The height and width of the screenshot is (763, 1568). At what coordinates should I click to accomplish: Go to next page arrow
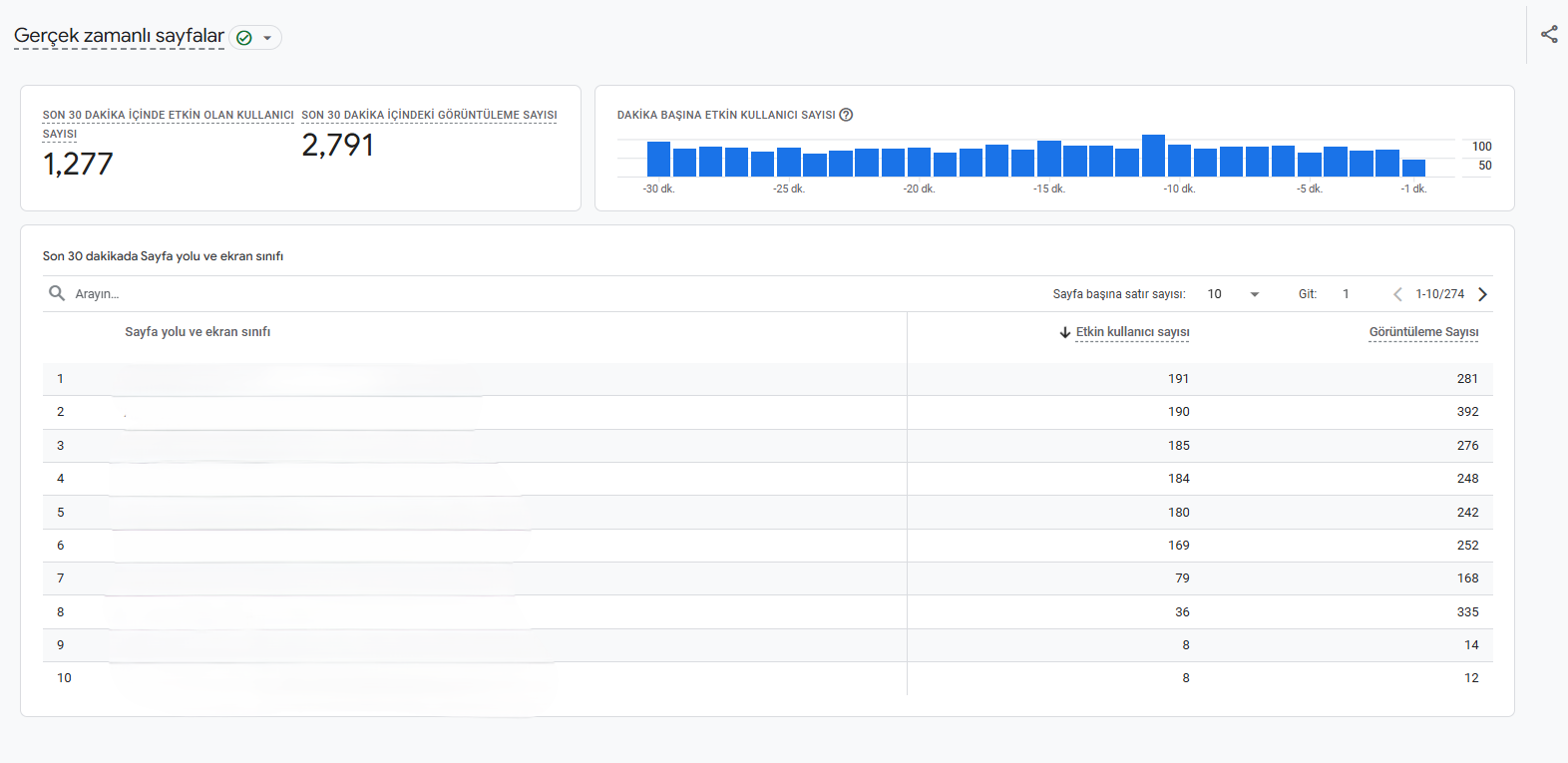tap(1482, 294)
